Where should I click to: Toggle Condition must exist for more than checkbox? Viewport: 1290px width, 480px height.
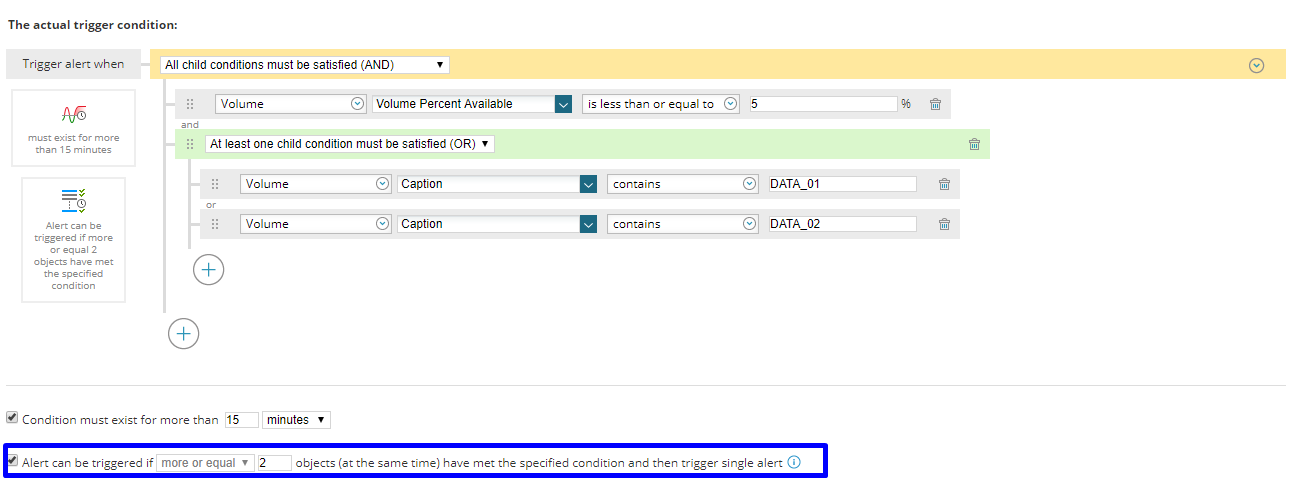pyautogui.click(x=12, y=418)
